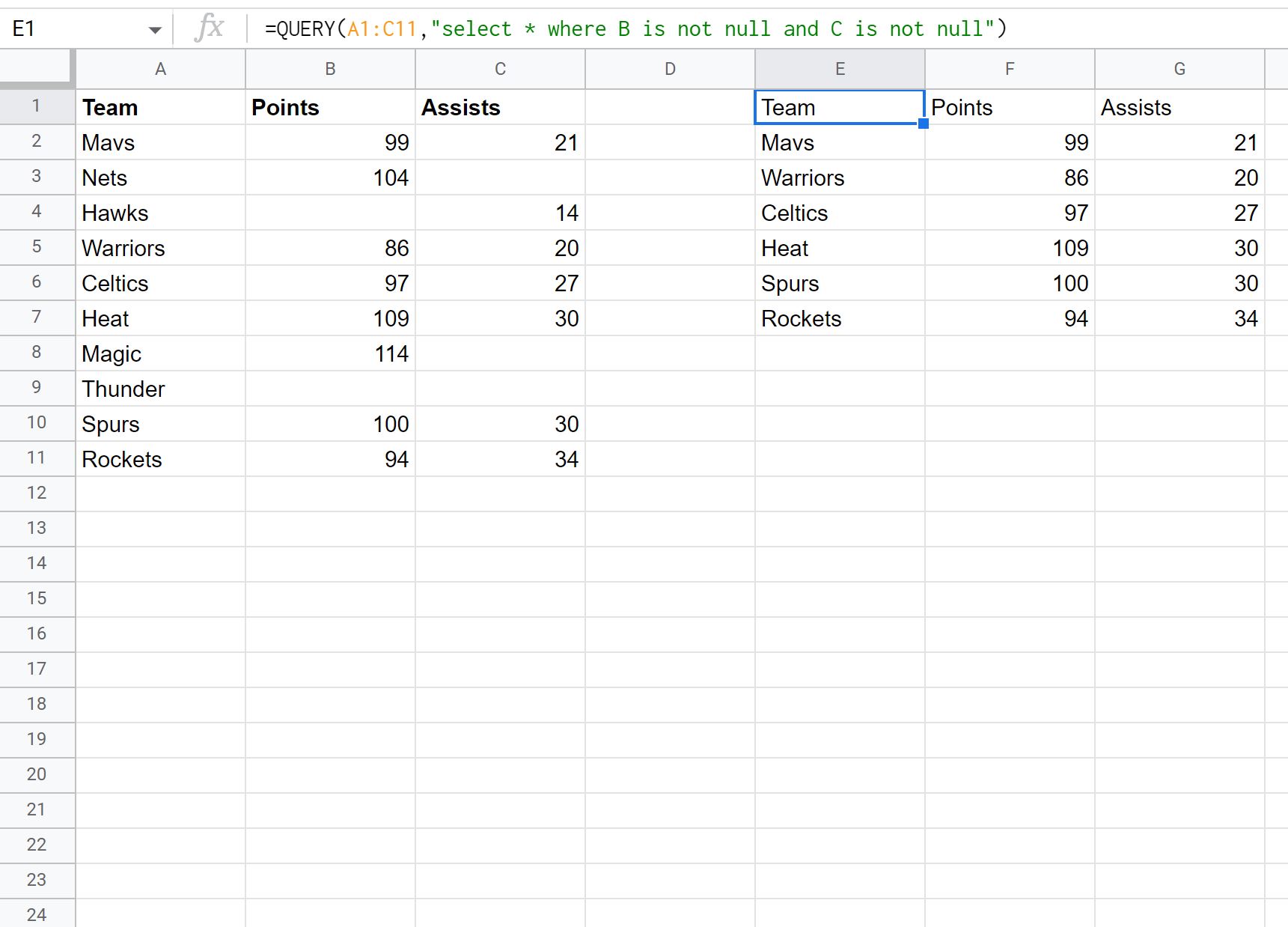The height and width of the screenshot is (927, 1288).
Task: Select the Warriors cell in column E
Action: click(840, 177)
